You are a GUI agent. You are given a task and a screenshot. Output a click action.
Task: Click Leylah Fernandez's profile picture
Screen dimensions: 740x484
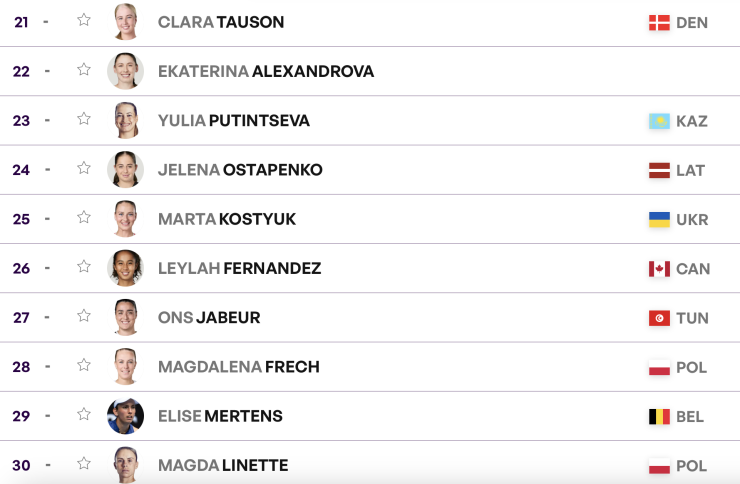[126, 268]
